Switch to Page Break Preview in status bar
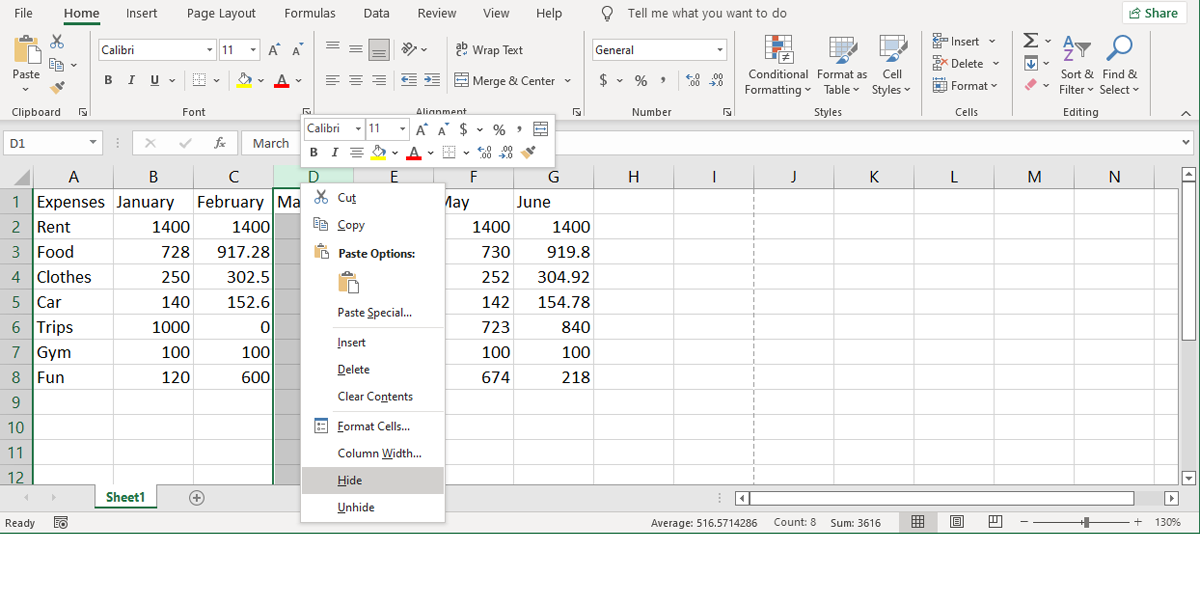The height and width of the screenshot is (600, 1200). pyautogui.click(x=995, y=522)
